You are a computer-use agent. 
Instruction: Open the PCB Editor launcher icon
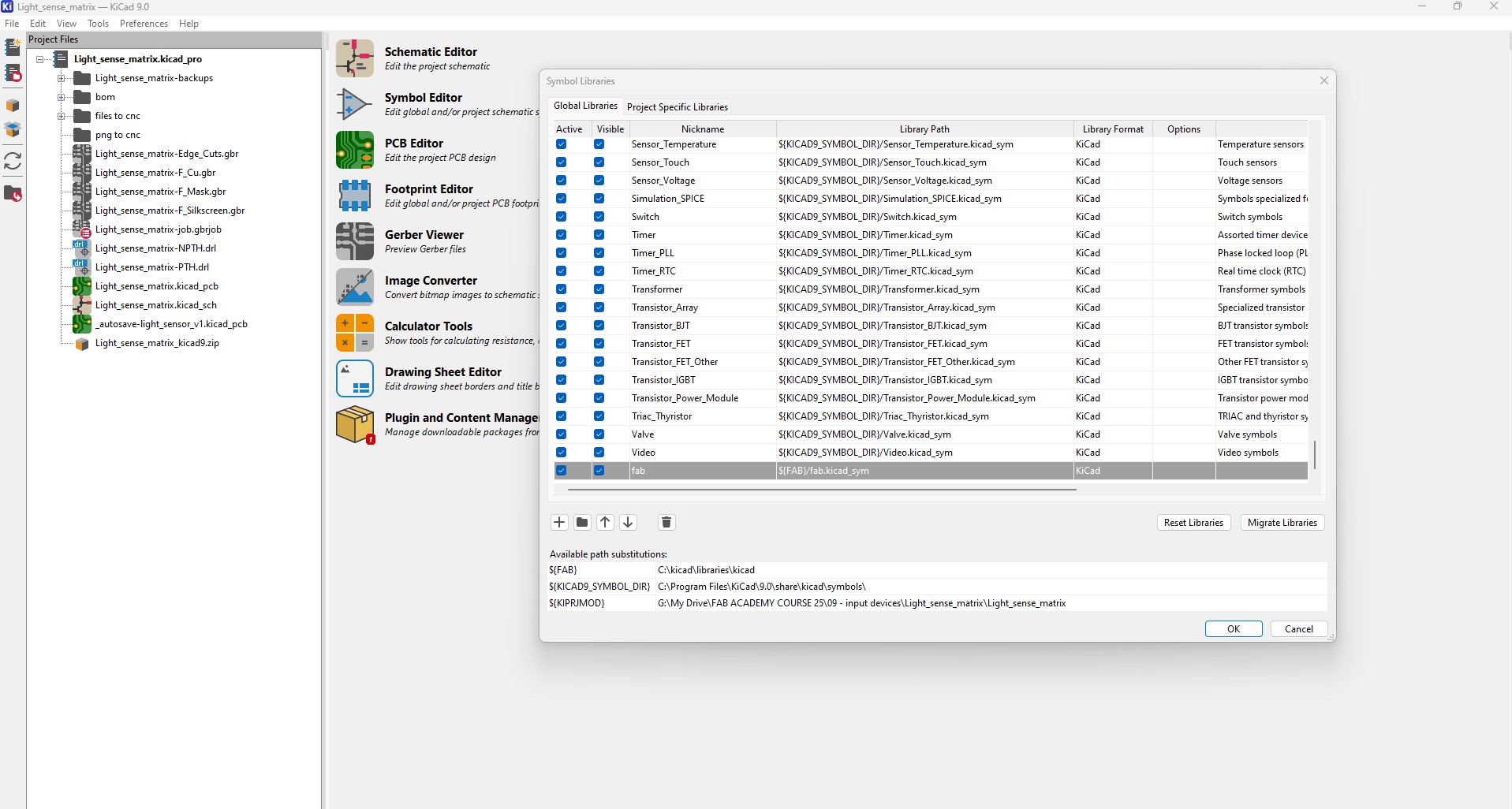click(355, 150)
